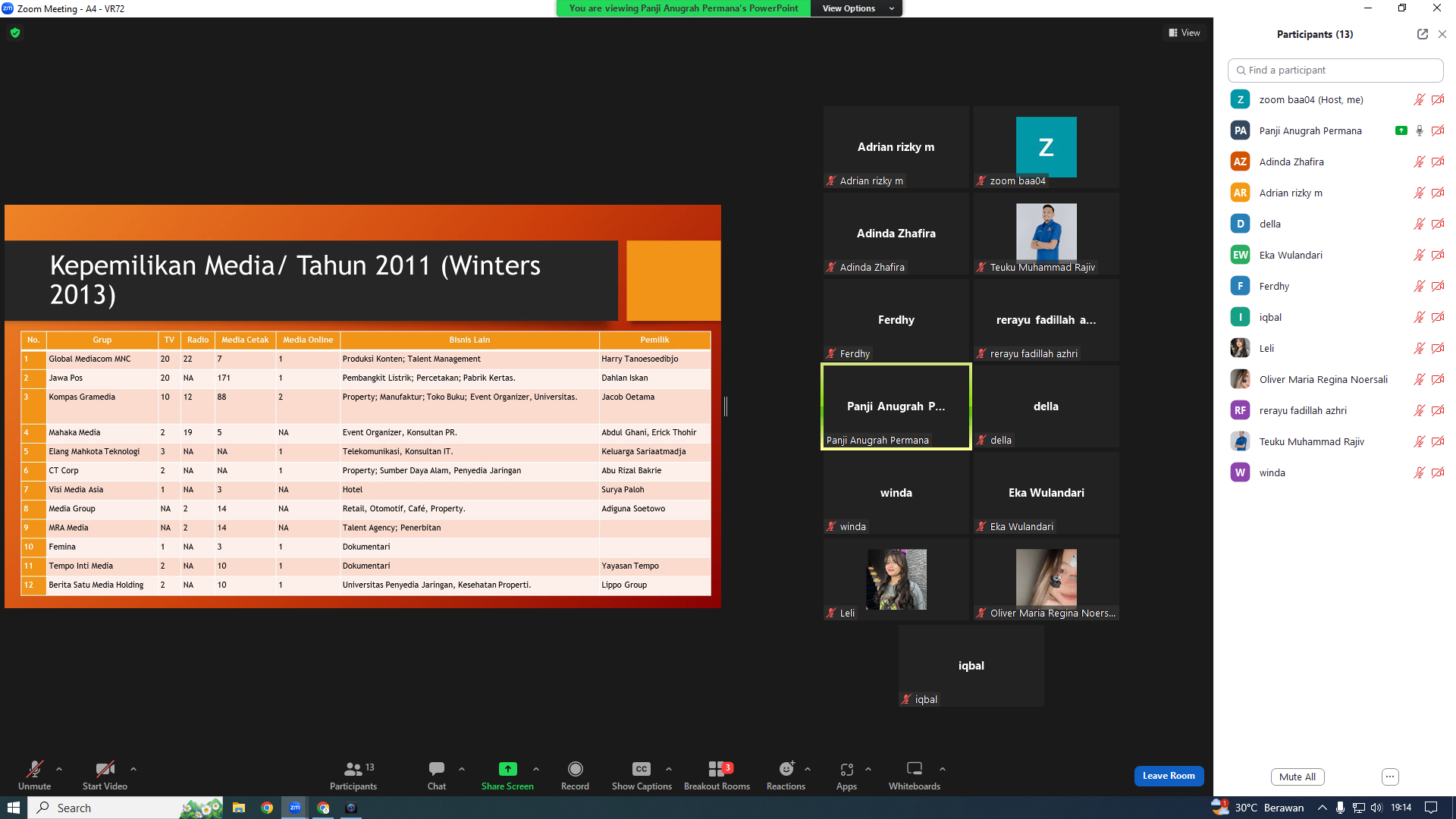Expand reactions options arrow beside Reactions

[808, 769]
